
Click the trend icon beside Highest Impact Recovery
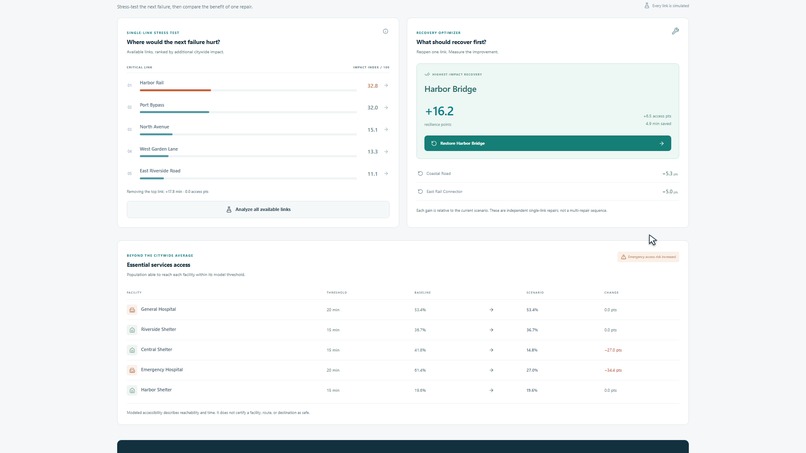427,75
